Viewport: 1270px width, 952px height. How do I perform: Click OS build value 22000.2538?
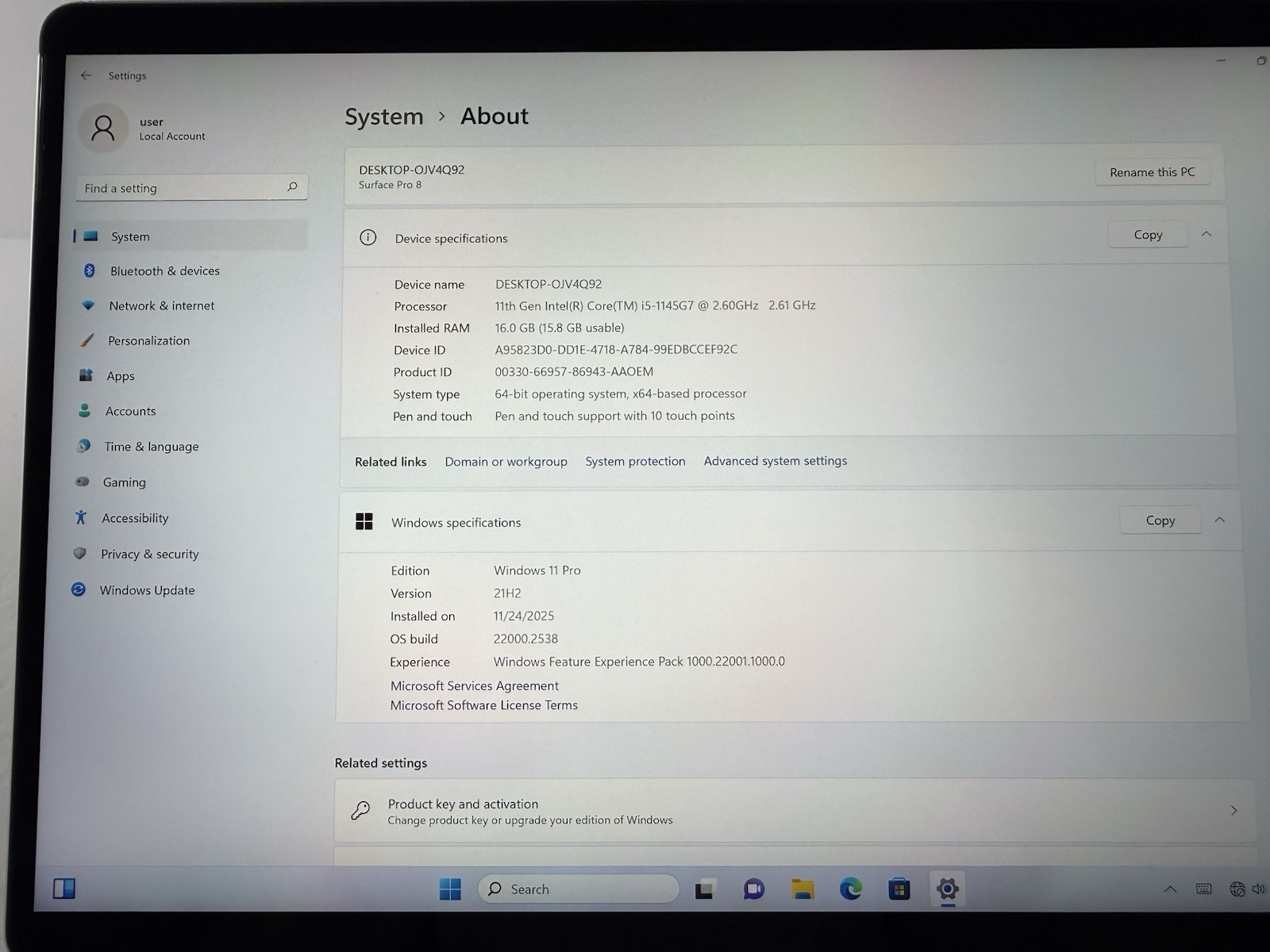pos(525,639)
